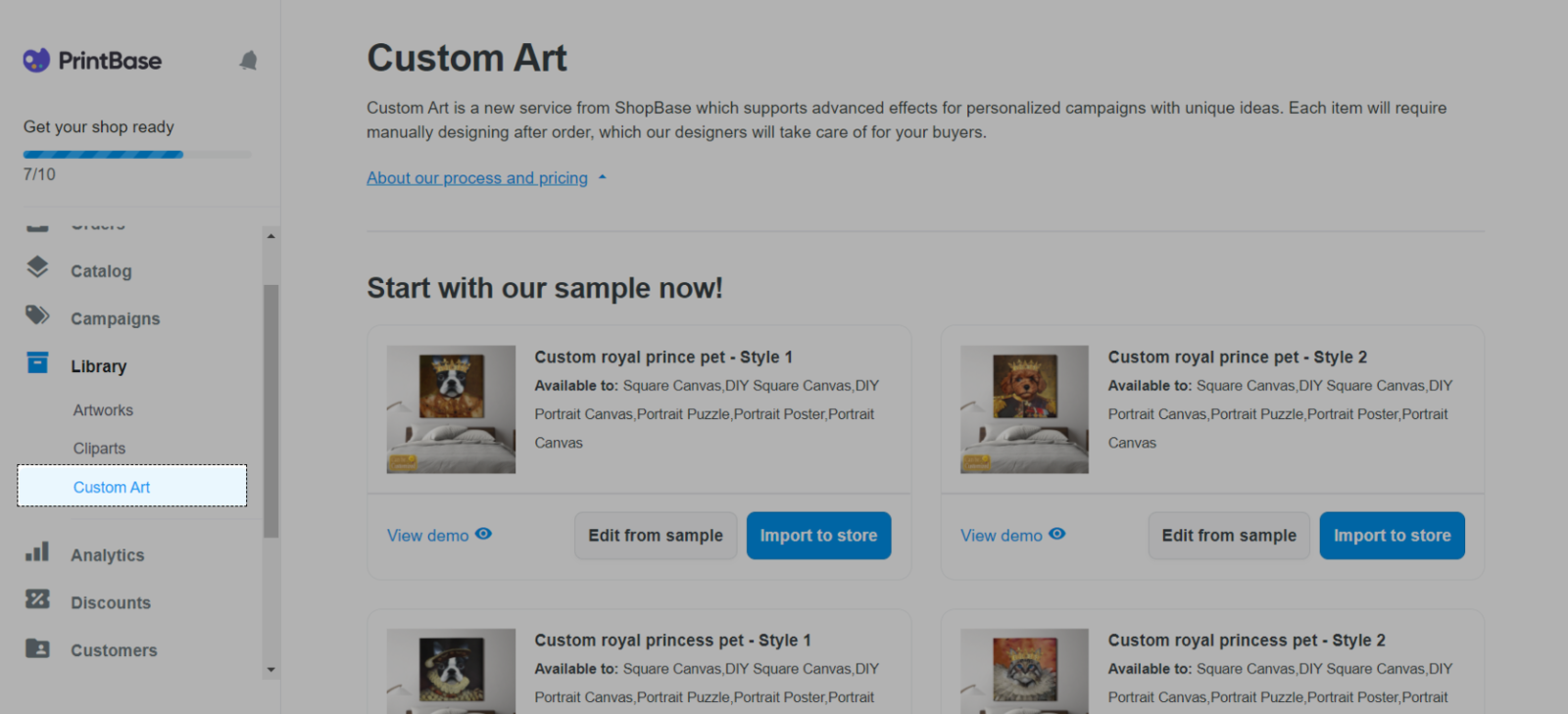The image size is (1568, 714).
Task: Click eye icon beside Style 1 View demo
Action: point(483,535)
